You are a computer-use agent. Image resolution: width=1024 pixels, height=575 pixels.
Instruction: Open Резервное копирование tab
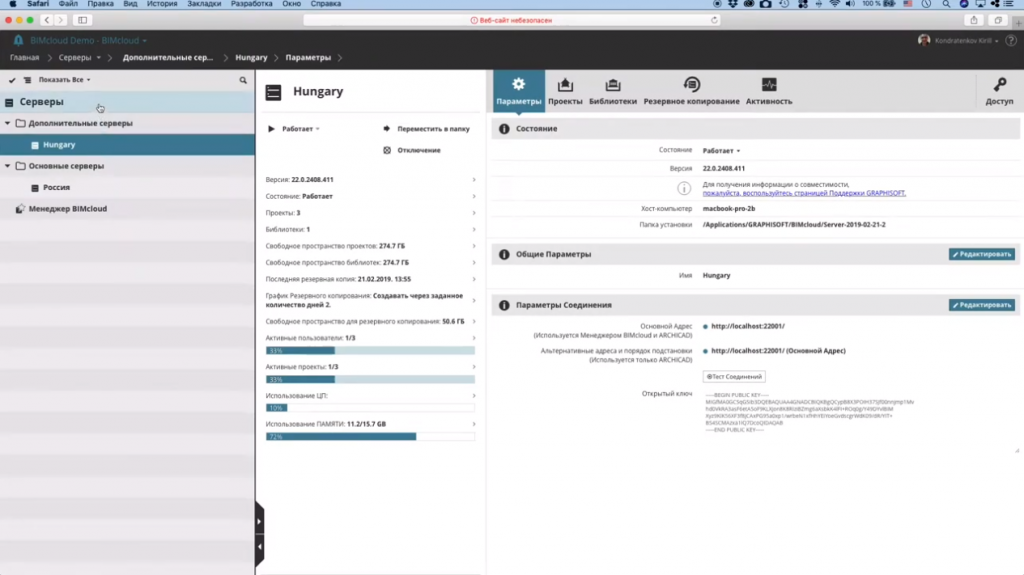pyautogui.click(x=692, y=91)
